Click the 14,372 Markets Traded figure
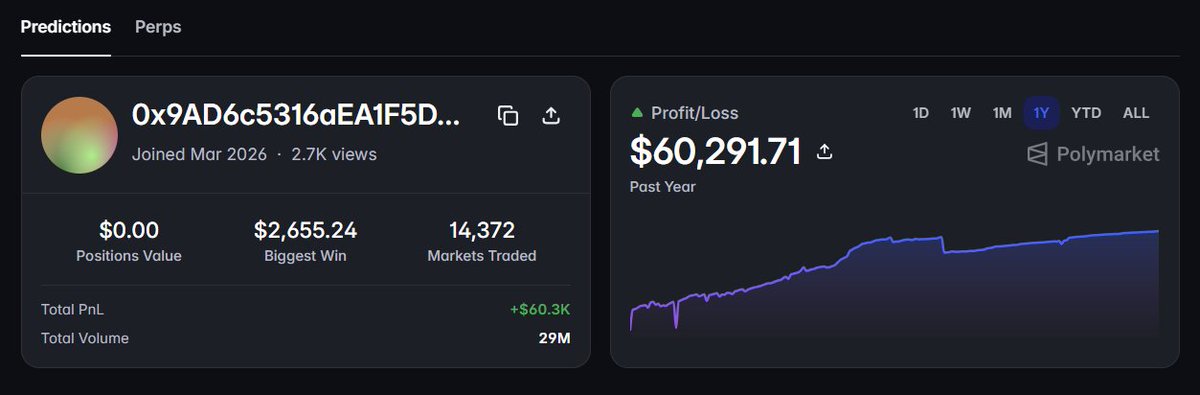The width and height of the screenshot is (1200, 395). coord(482,231)
